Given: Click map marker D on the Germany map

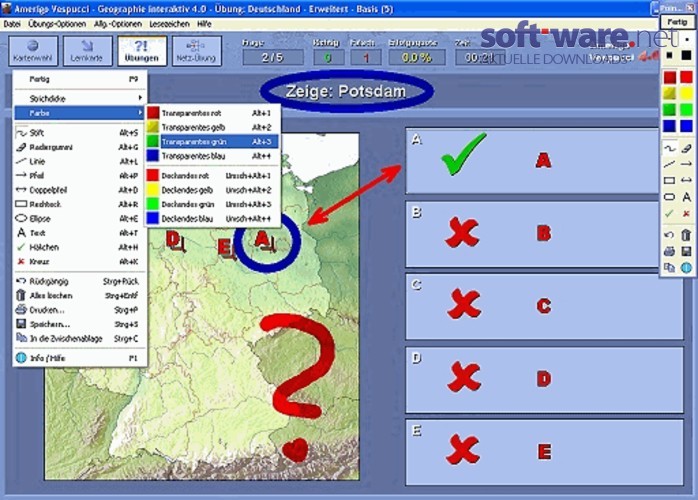Looking at the screenshot, I should (x=174, y=241).
